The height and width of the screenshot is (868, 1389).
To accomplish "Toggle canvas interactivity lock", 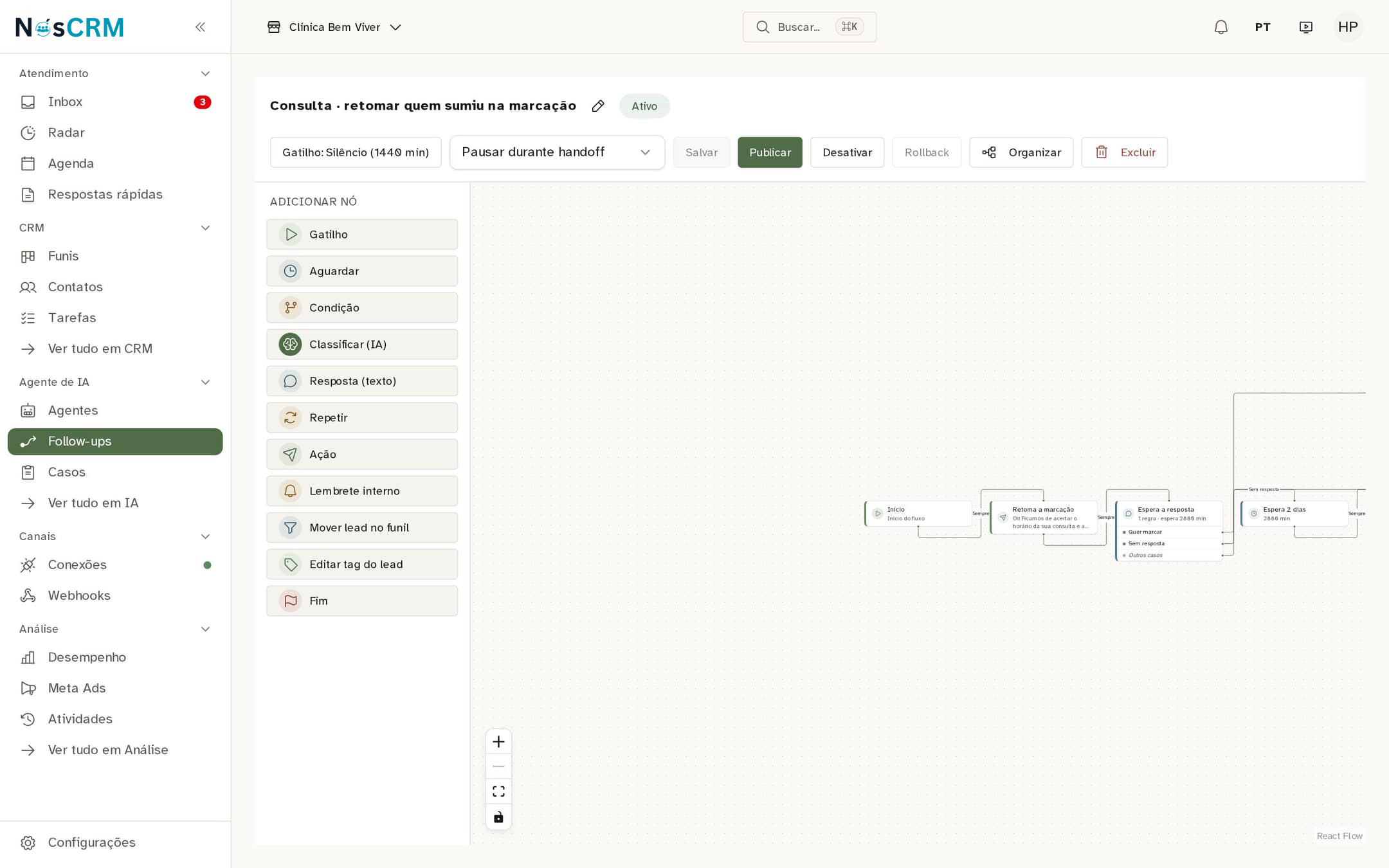I will [x=498, y=817].
